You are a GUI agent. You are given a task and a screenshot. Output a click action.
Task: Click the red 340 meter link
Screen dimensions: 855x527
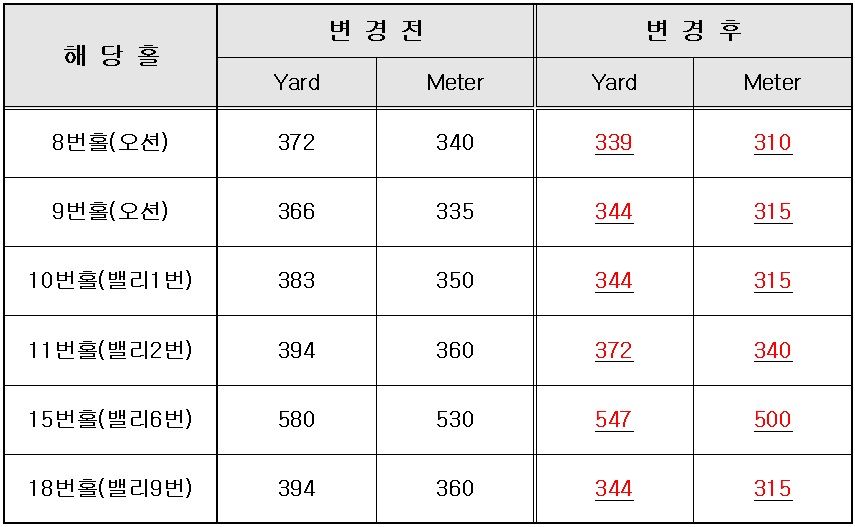coord(773,350)
